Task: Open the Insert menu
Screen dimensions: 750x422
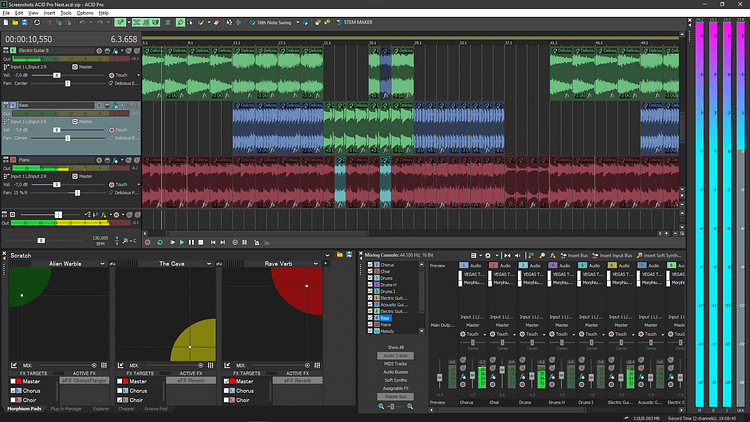Action: click(49, 13)
